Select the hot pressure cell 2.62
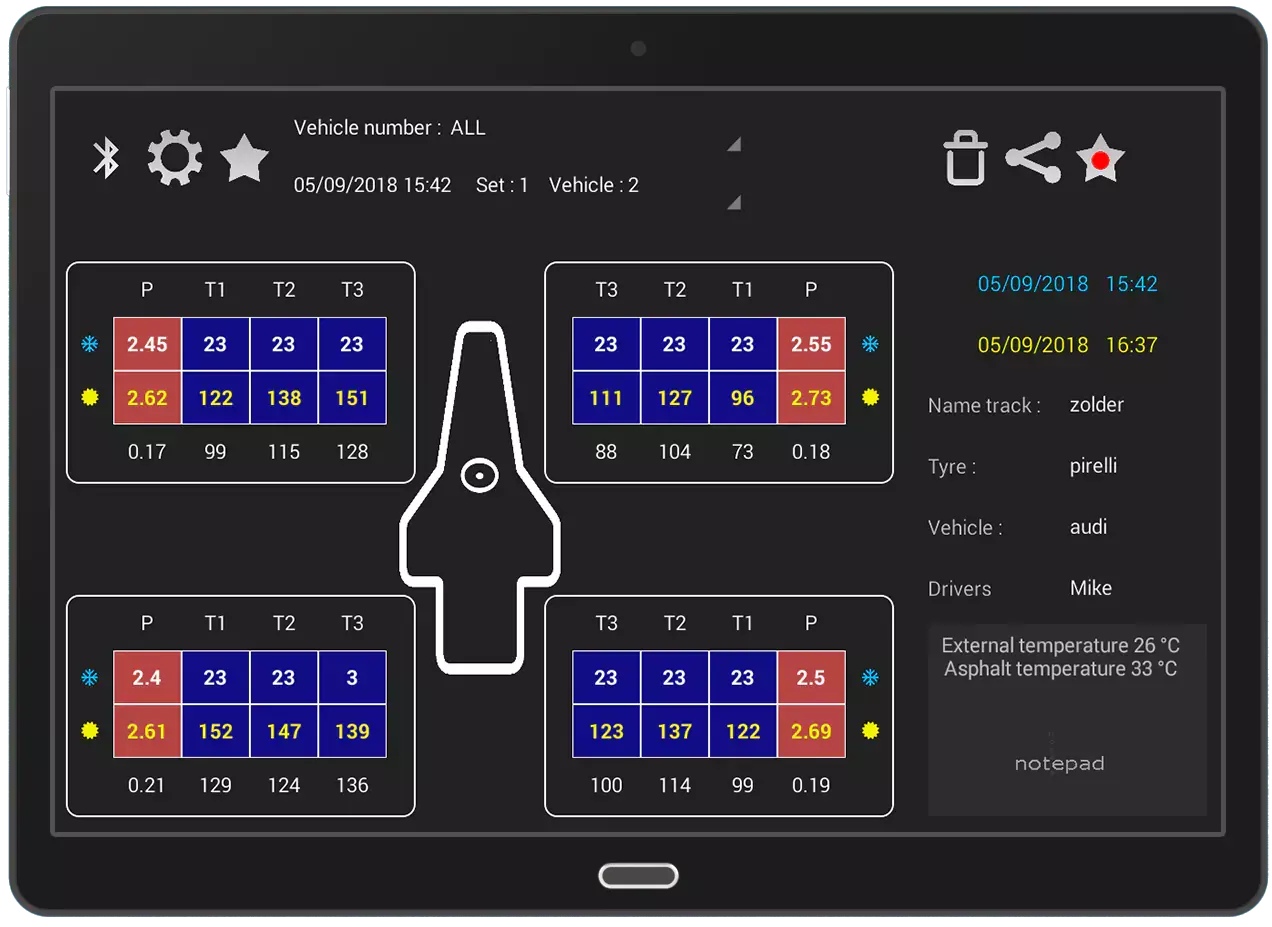The height and width of the screenshot is (927, 1272). pyautogui.click(x=147, y=398)
